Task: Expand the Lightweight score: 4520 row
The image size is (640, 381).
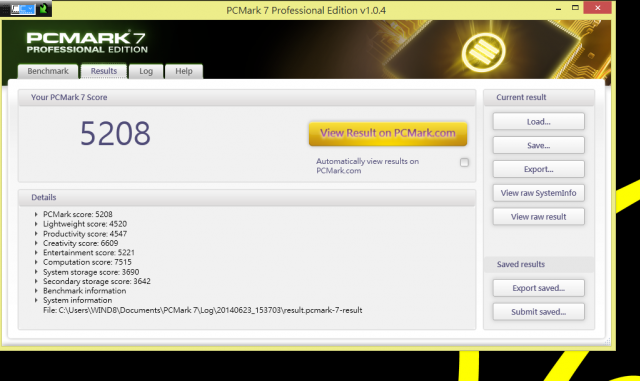Action: (36, 224)
